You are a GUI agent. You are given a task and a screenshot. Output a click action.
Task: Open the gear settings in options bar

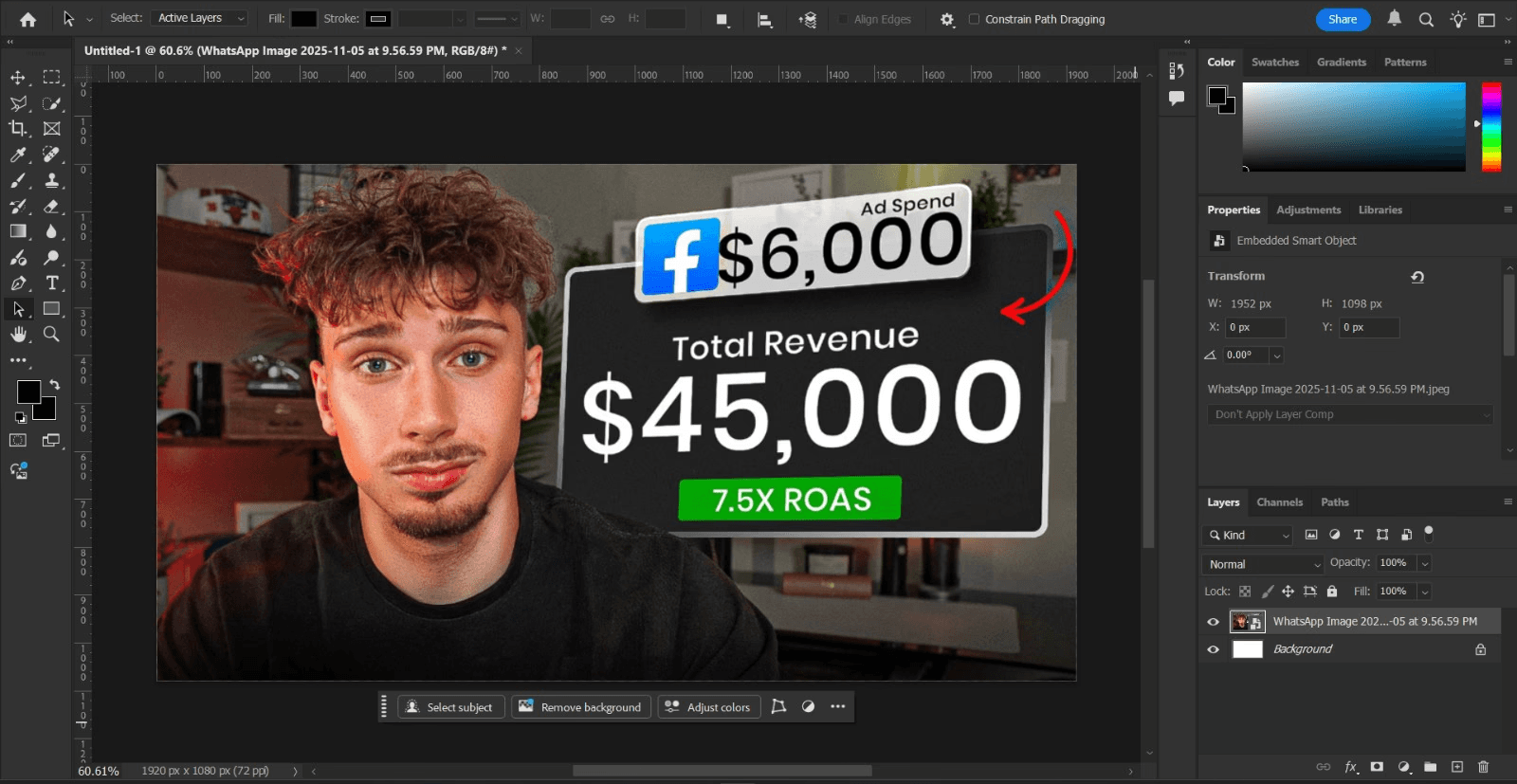(x=947, y=19)
